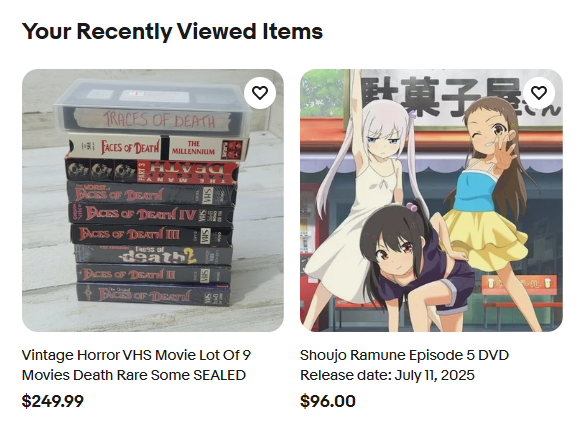Click the 'Movies Death Rare Some SEALED' text line

134,375
